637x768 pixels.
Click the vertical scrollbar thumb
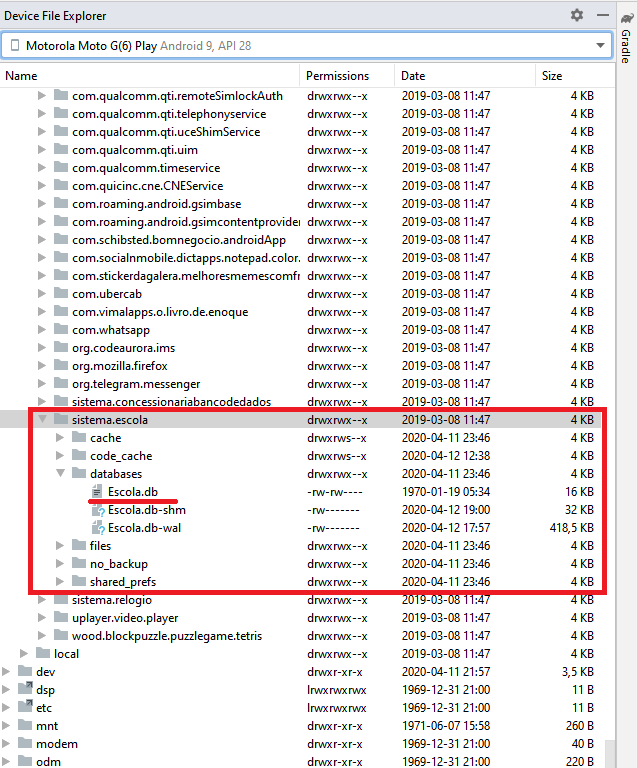click(610, 753)
